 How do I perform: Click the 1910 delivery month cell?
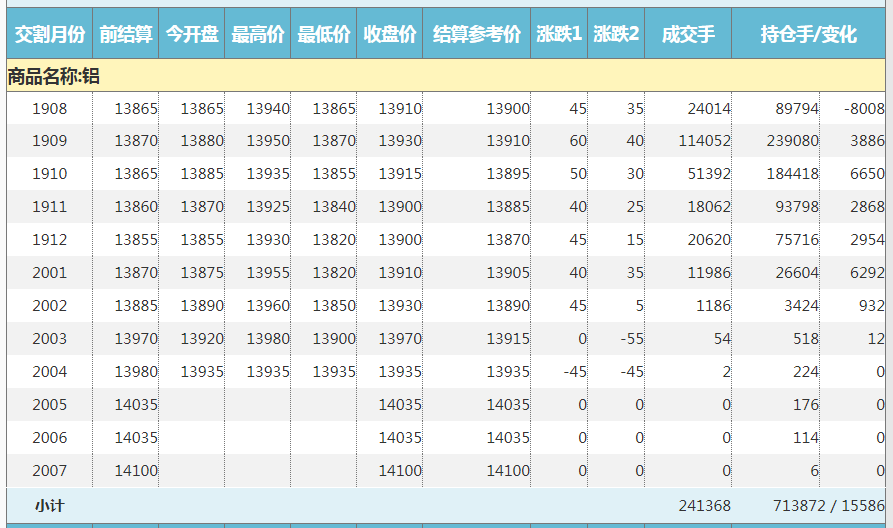pyautogui.click(x=49, y=174)
